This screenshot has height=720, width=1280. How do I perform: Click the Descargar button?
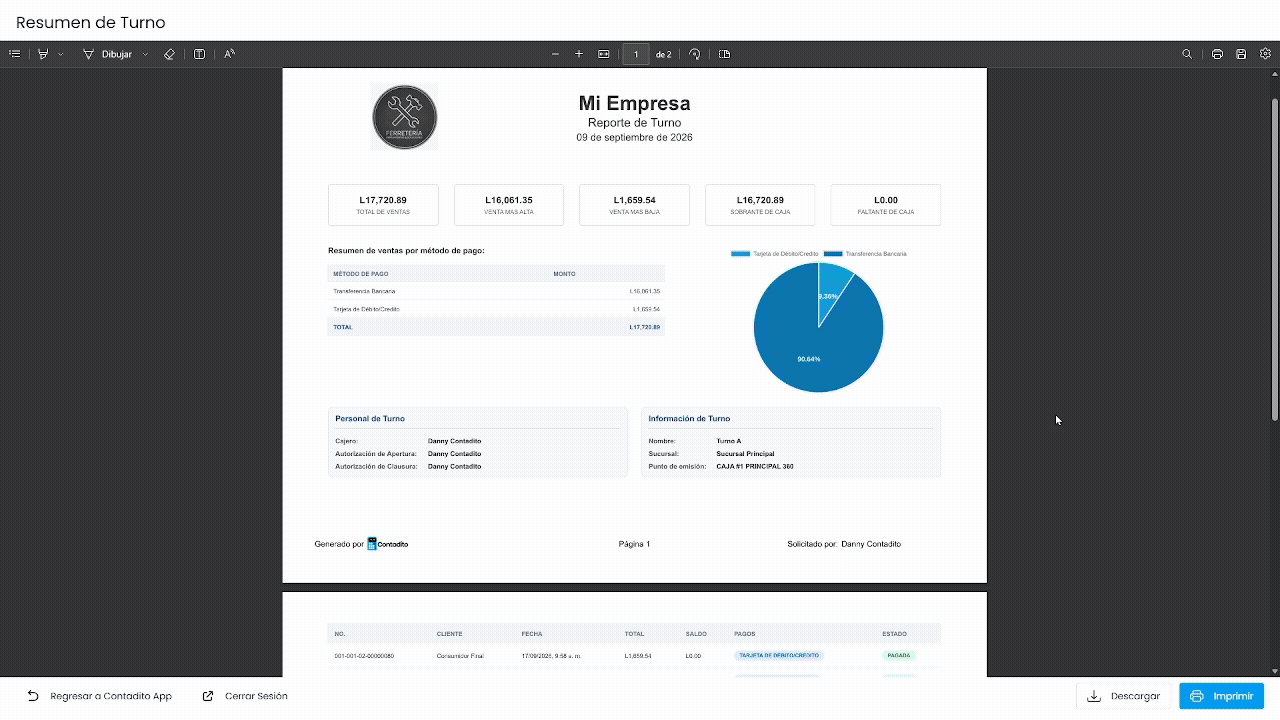tap(1124, 696)
